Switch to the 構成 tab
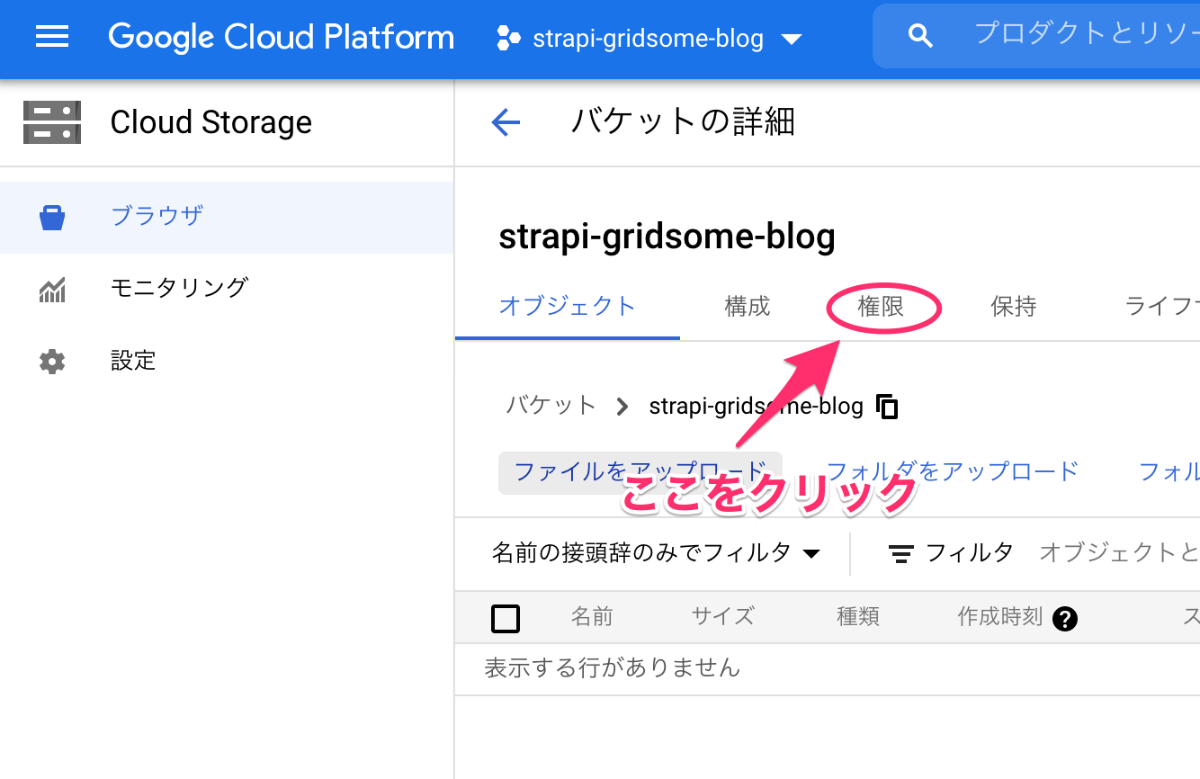The image size is (1200, 779). click(x=747, y=306)
